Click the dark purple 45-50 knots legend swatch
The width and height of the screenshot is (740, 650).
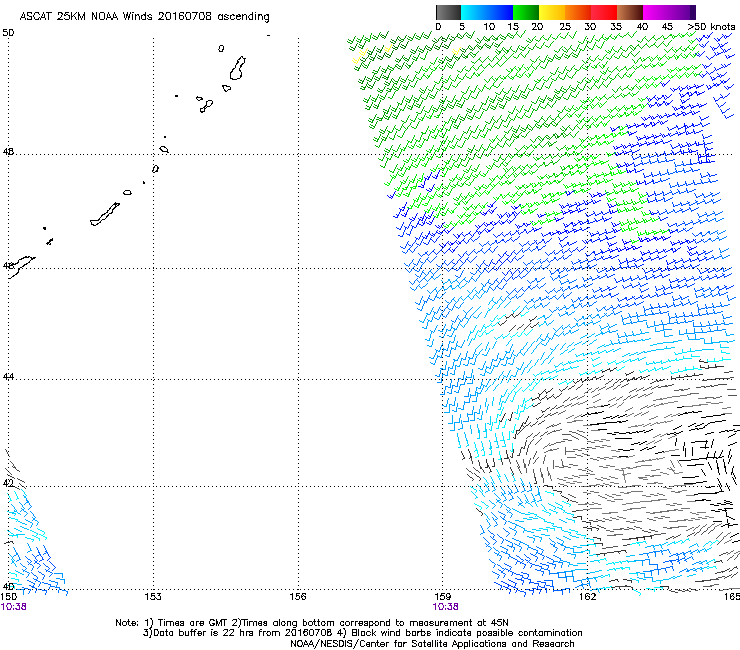pos(682,12)
